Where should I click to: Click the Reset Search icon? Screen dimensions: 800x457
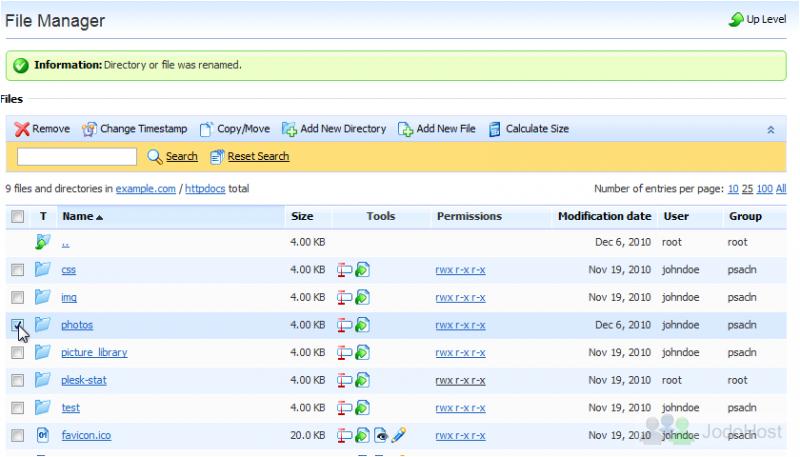(x=217, y=157)
